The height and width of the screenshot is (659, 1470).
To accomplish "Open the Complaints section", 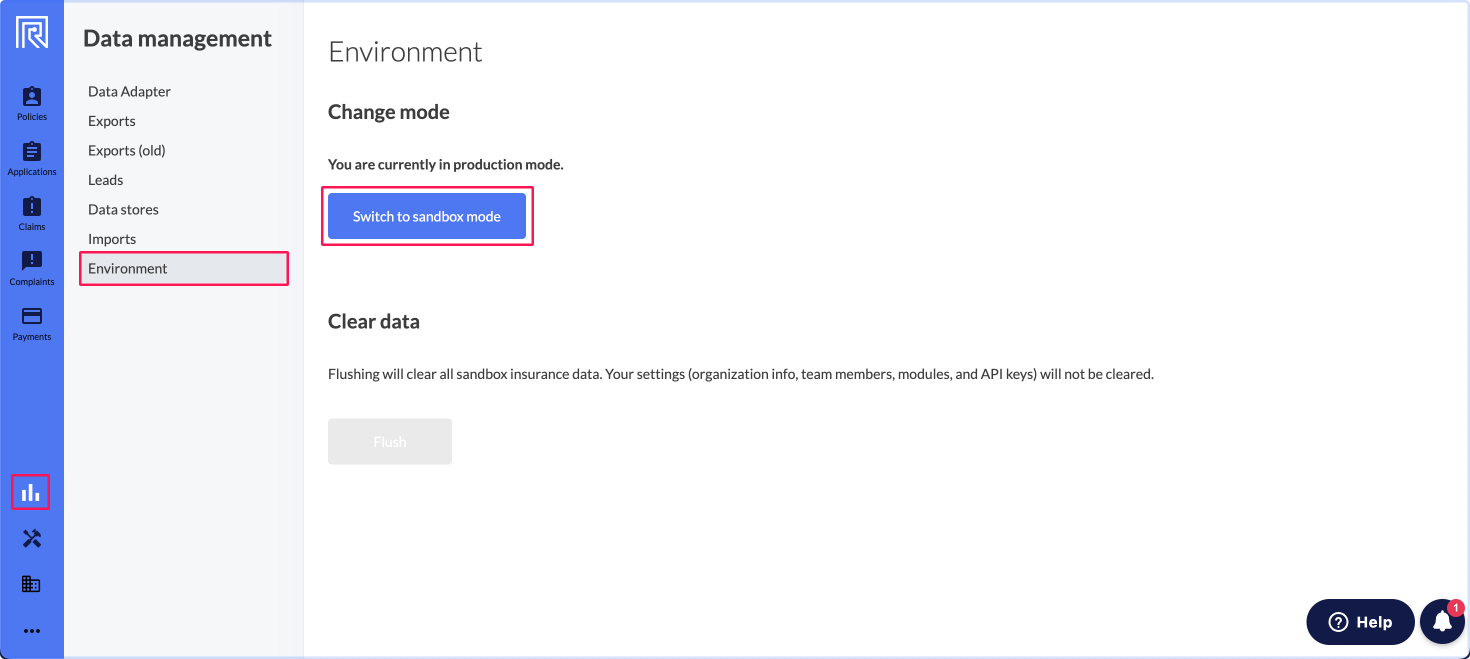I will tap(31, 267).
